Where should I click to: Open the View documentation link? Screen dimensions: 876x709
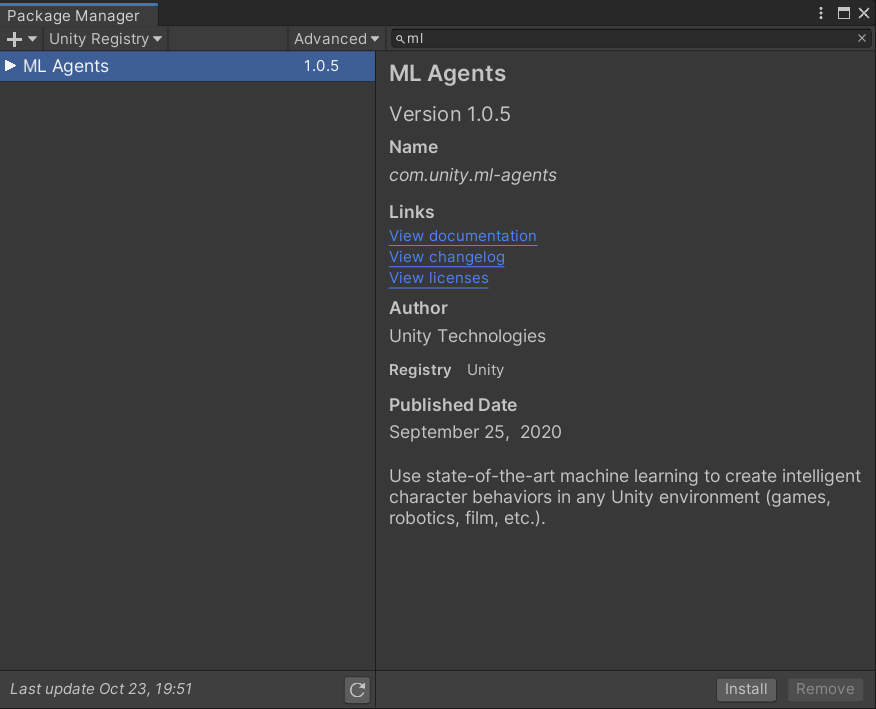pos(463,236)
